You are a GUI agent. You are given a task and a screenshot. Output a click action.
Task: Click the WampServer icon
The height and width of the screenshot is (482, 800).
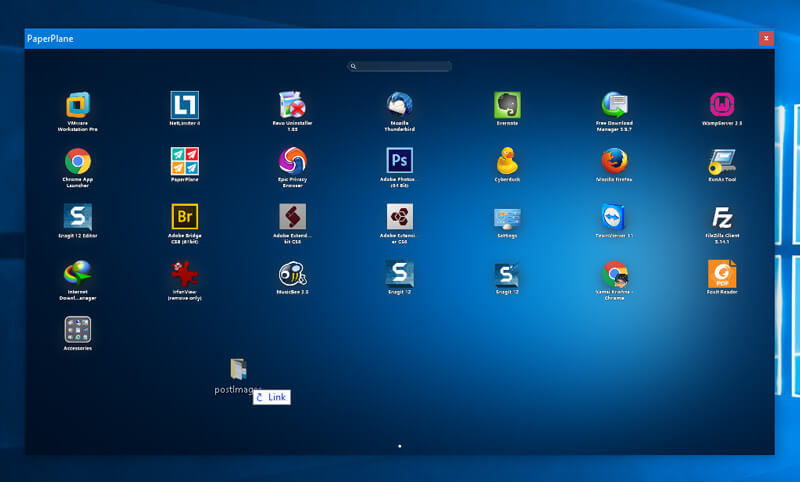pyautogui.click(x=722, y=105)
